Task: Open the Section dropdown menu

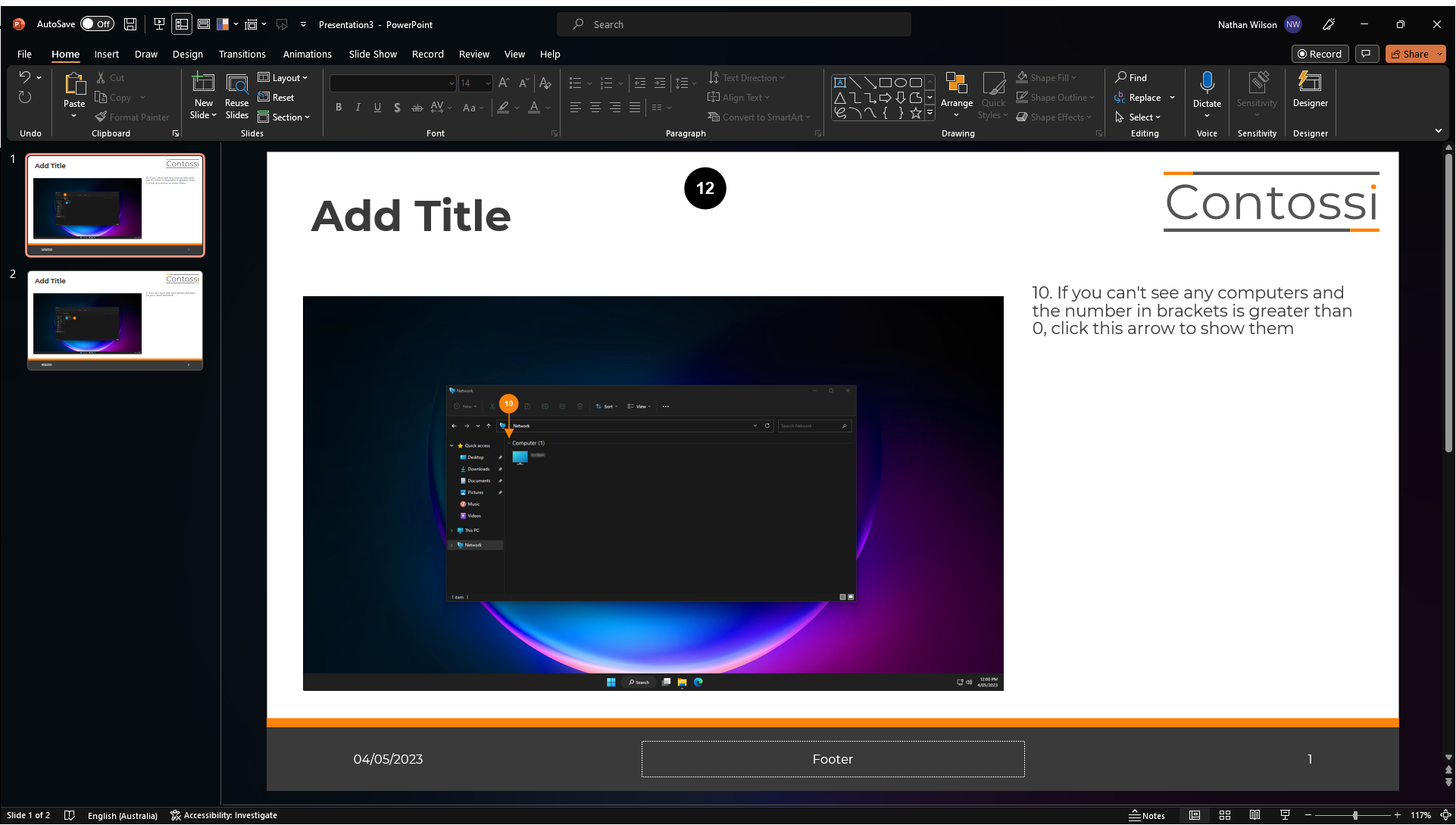Action: (284, 117)
